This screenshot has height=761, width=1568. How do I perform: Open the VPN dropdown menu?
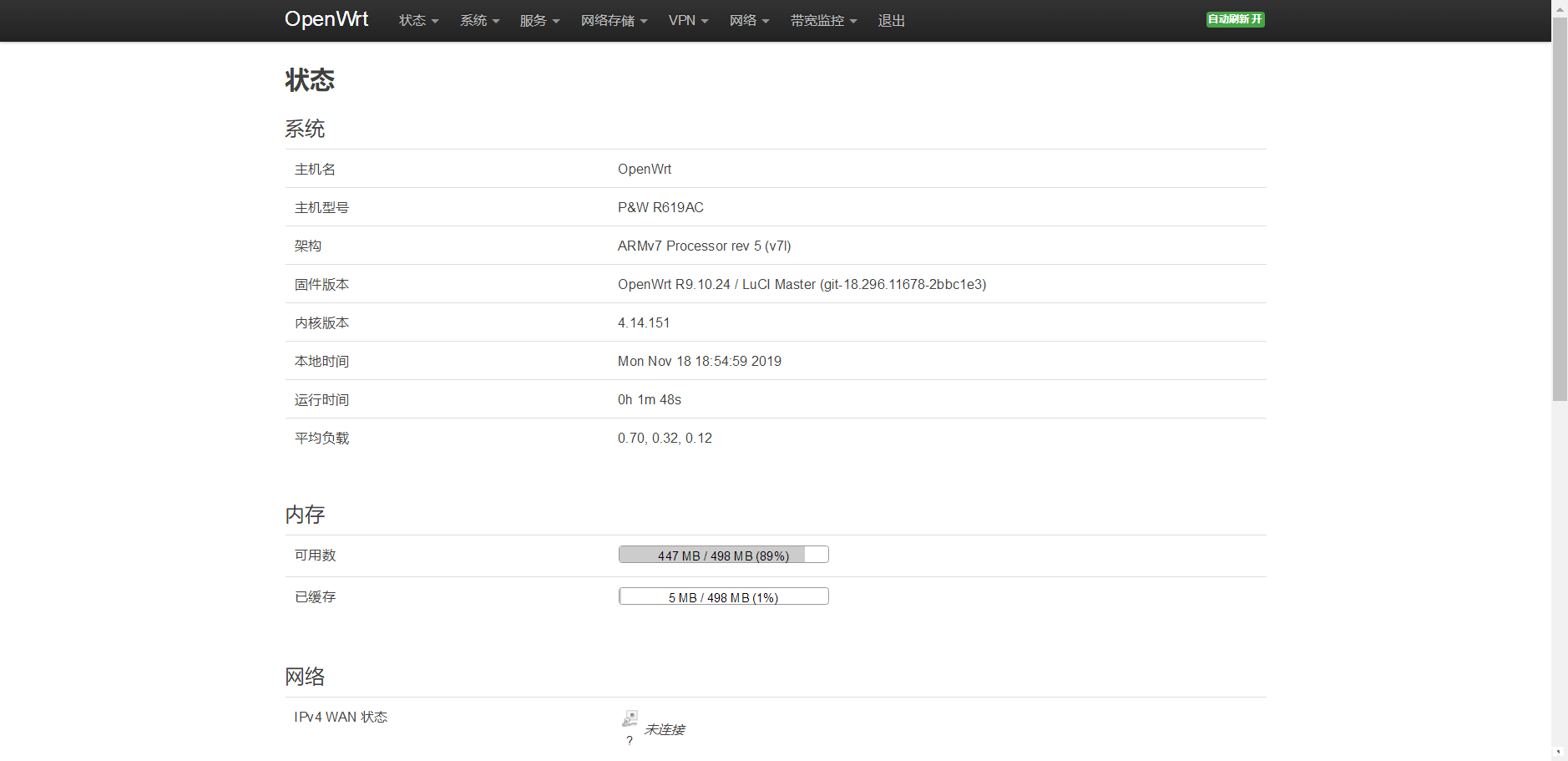coord(688,21)
